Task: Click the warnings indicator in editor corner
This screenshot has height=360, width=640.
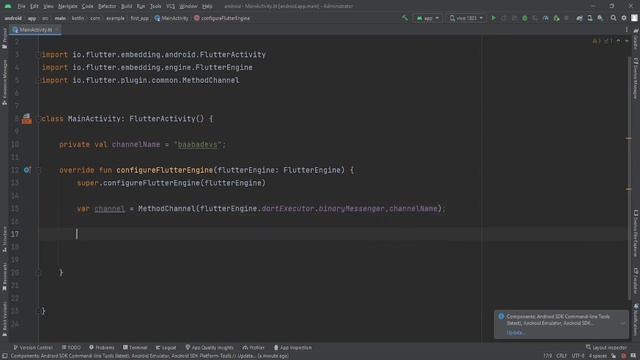Action: [x=602, y=41]
